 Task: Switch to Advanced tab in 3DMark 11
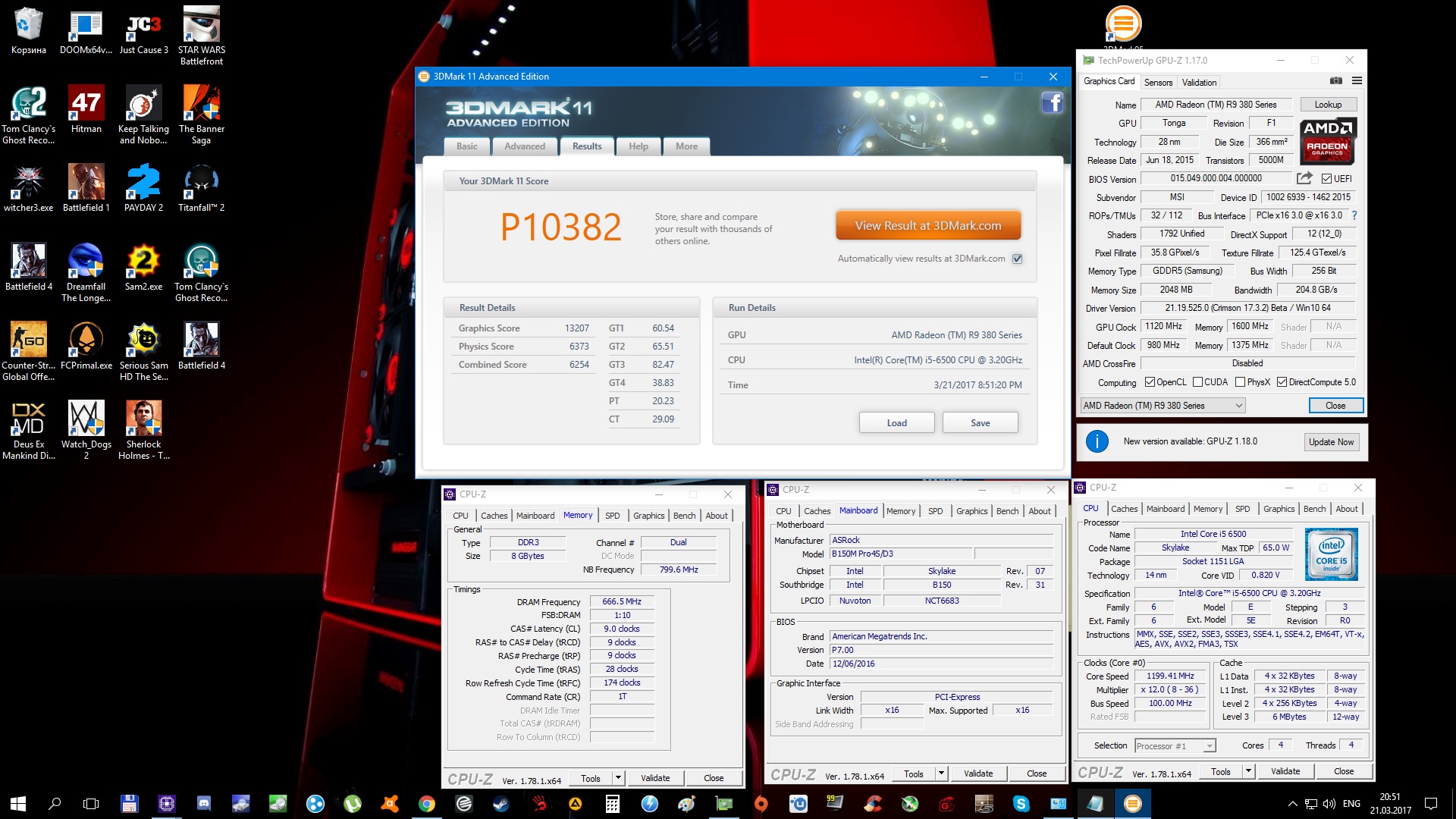pos(525,146)
